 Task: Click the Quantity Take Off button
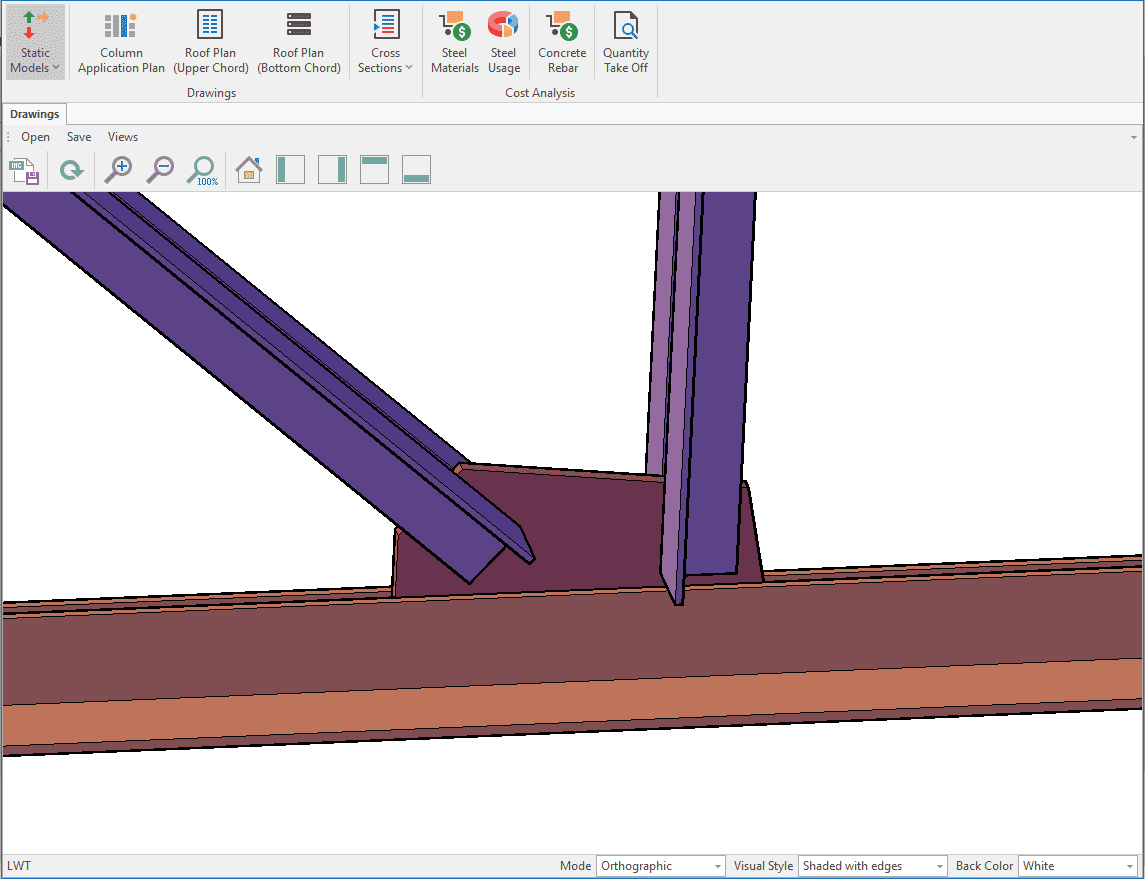coord(626,43)
